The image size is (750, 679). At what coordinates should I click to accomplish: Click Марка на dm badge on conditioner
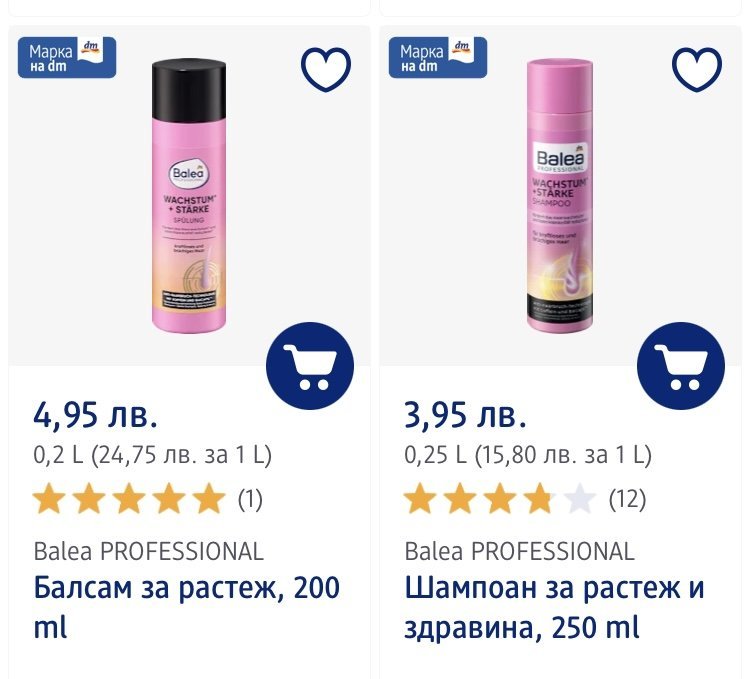(67, 57)
